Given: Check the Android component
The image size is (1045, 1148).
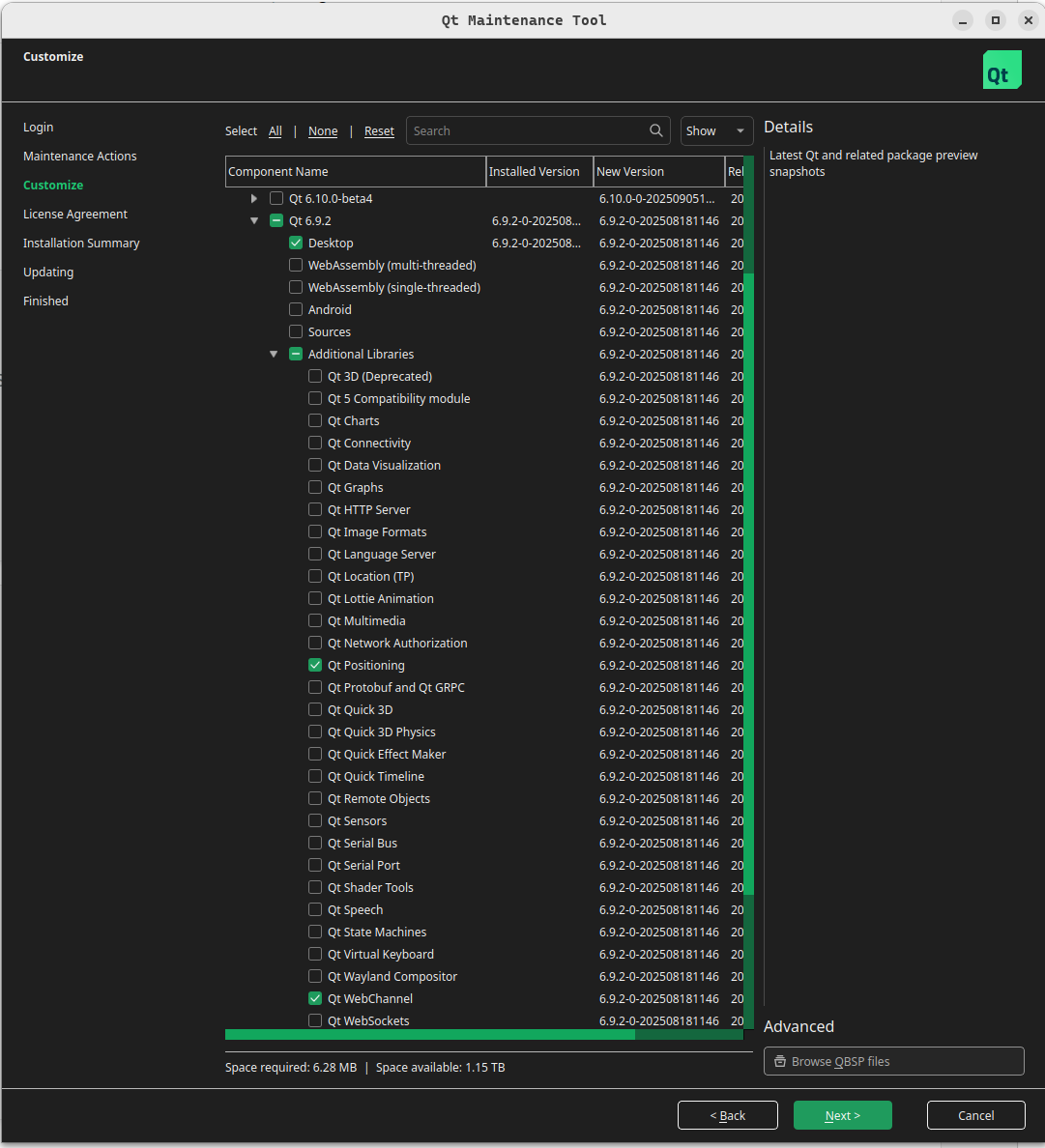Looking at the screenshot, I should (296, 309).
